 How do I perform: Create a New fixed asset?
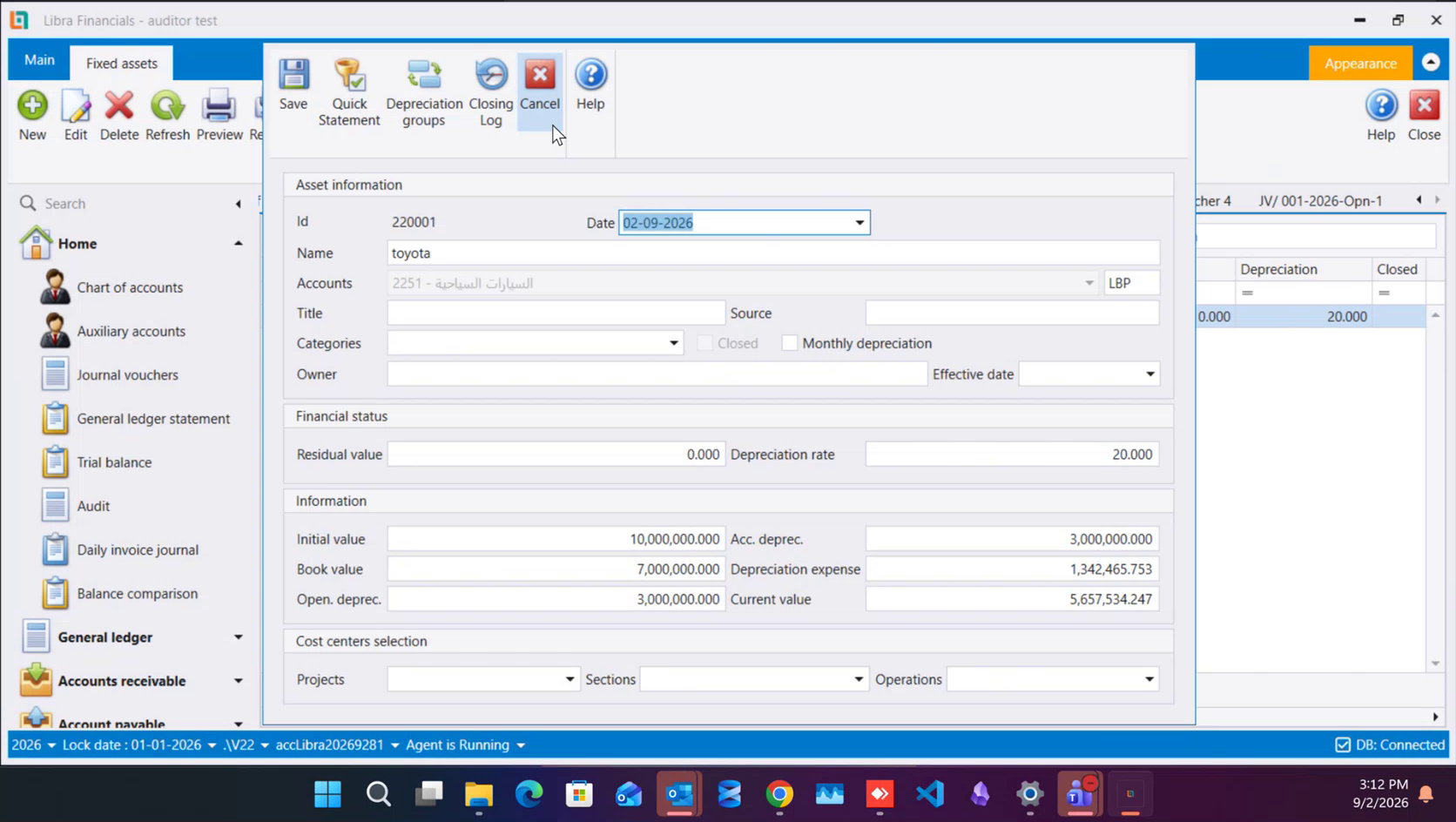click(x=32, y=115)
